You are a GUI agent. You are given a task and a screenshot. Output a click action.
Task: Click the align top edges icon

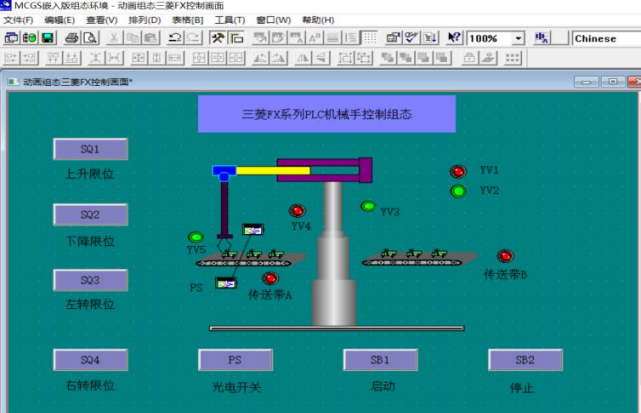click(54, 58)
